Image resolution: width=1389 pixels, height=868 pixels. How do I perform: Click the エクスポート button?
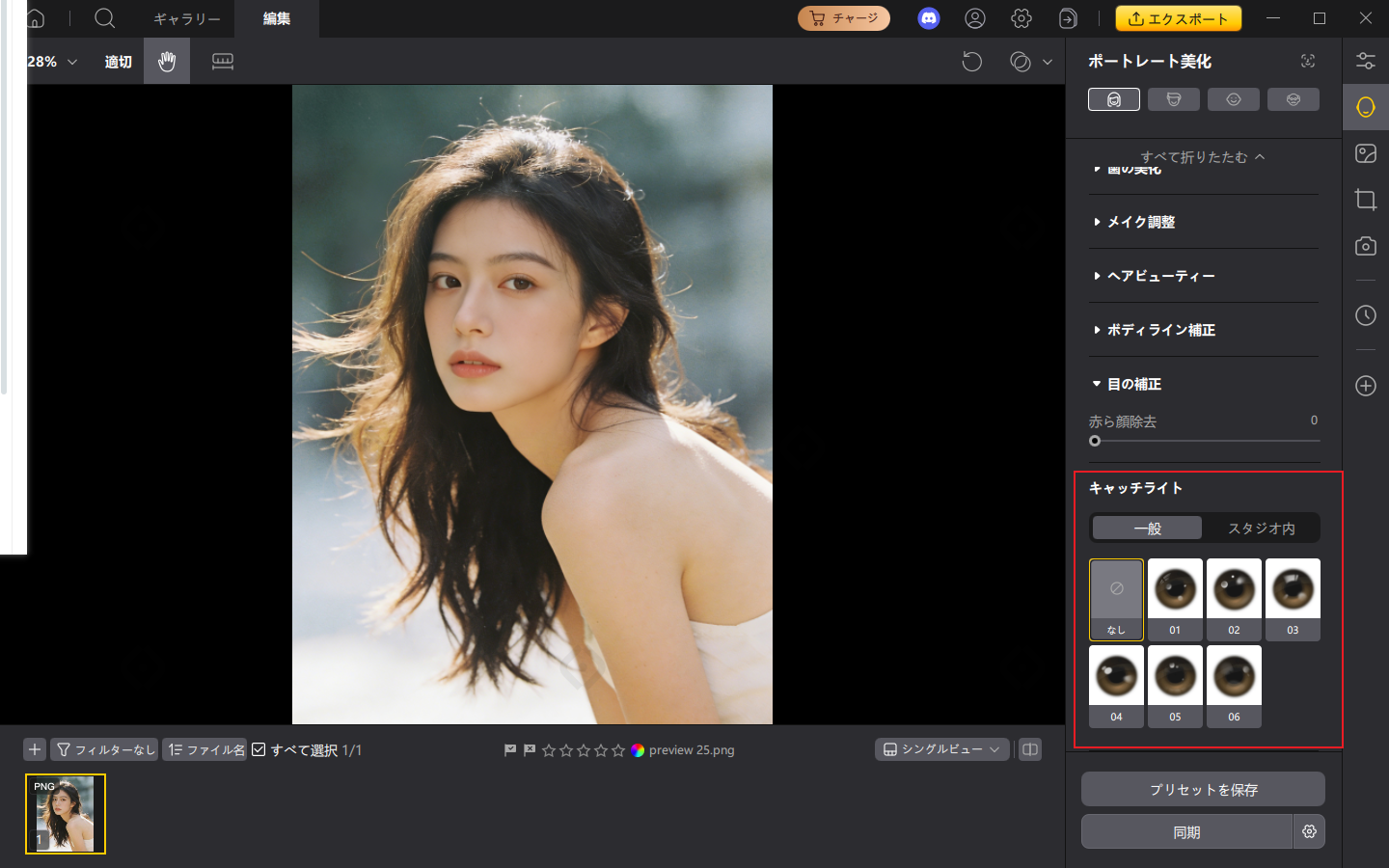tap(1179, 17)
